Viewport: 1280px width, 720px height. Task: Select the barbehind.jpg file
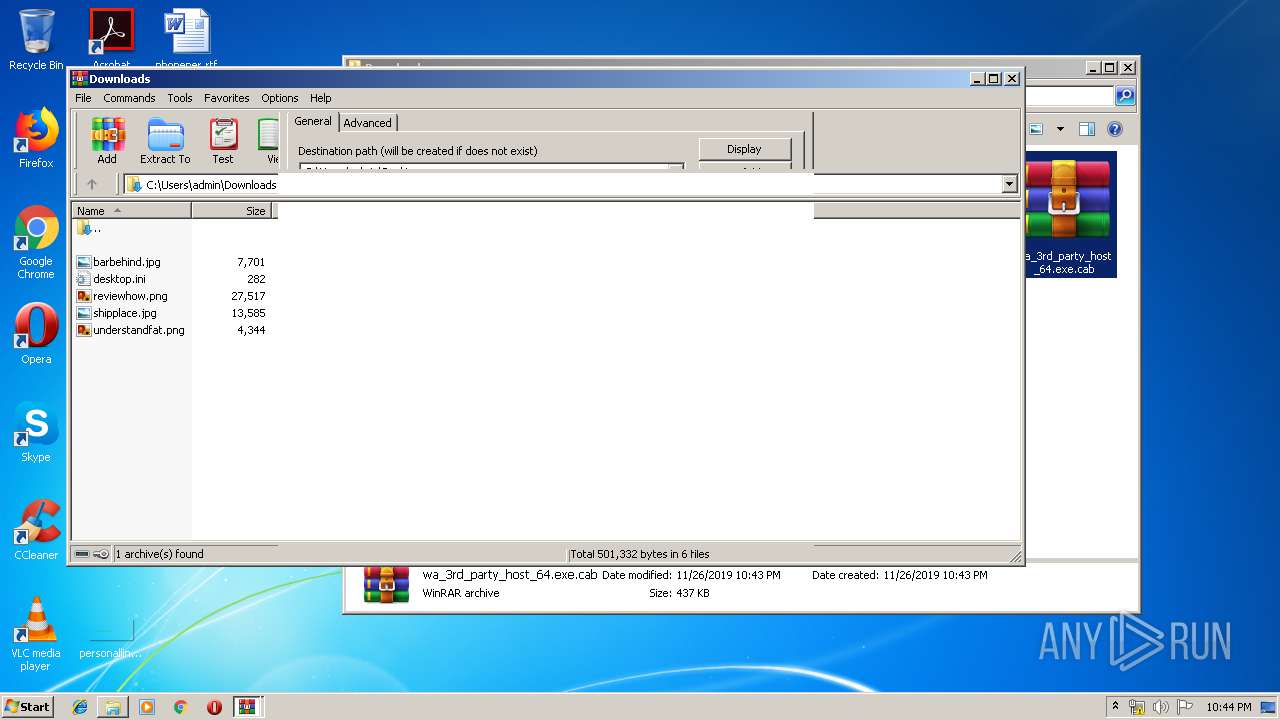126,262
